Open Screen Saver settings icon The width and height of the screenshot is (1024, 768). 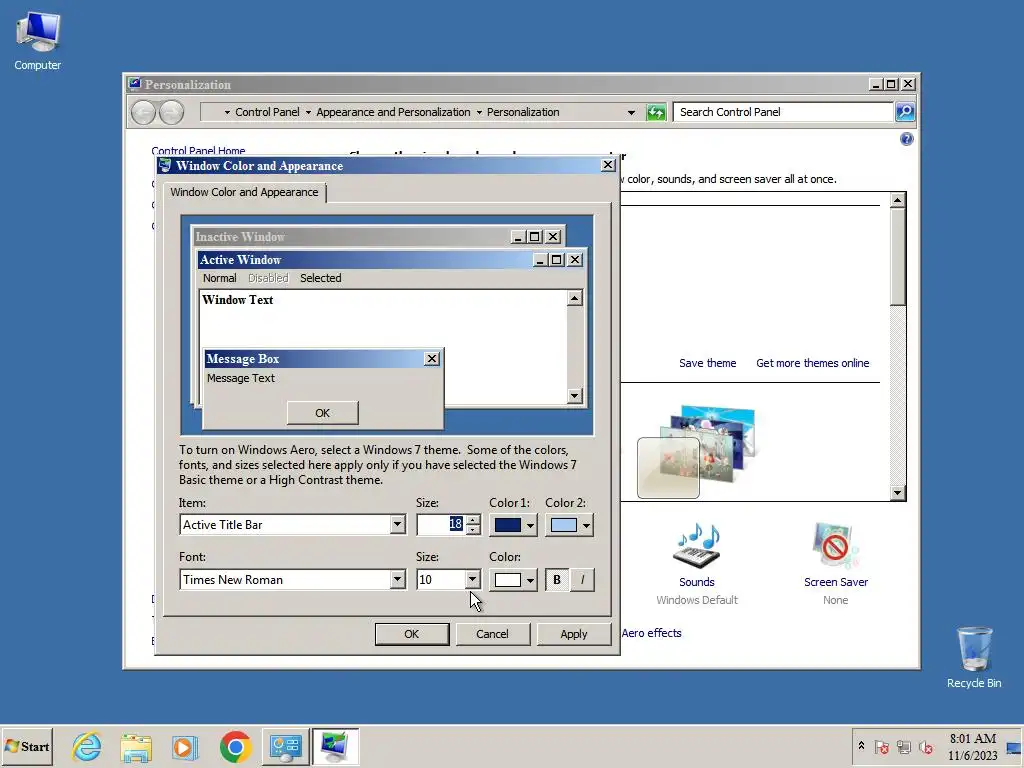[835, 546]
